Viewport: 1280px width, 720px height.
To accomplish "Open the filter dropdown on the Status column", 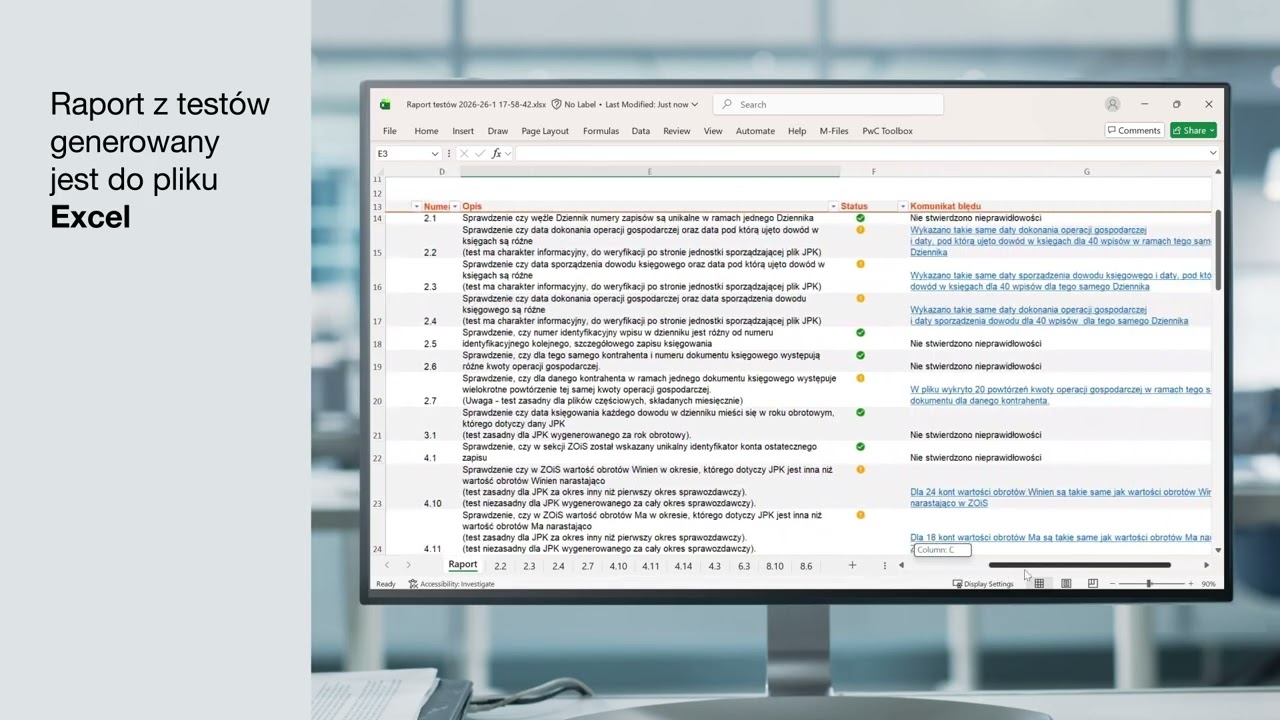I will click(903, 206).
